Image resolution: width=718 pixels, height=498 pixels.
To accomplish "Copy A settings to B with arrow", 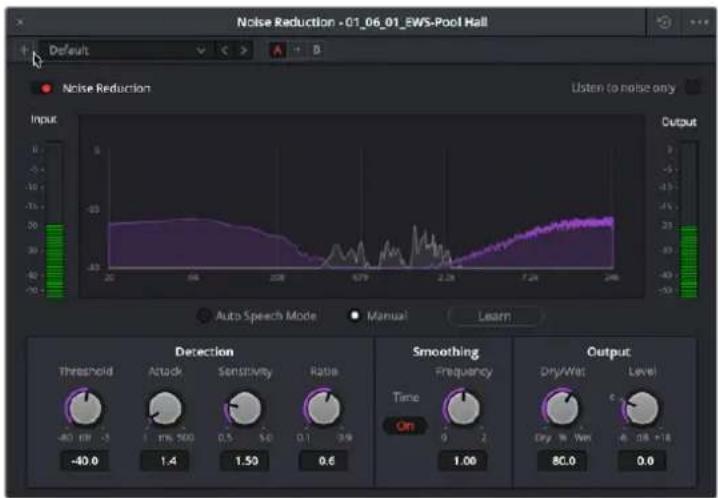I will coord(298,50).
